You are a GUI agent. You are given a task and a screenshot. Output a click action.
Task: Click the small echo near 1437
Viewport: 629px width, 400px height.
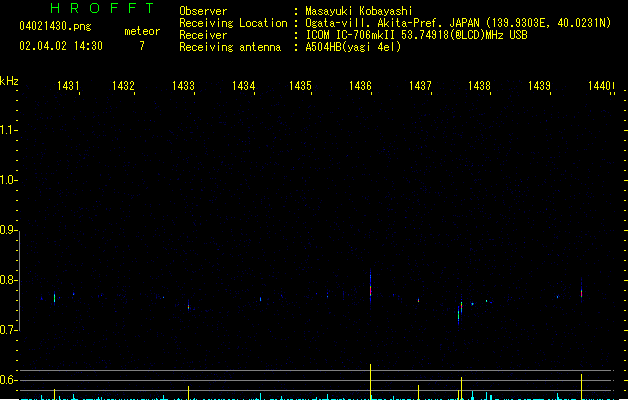[418, 300]
